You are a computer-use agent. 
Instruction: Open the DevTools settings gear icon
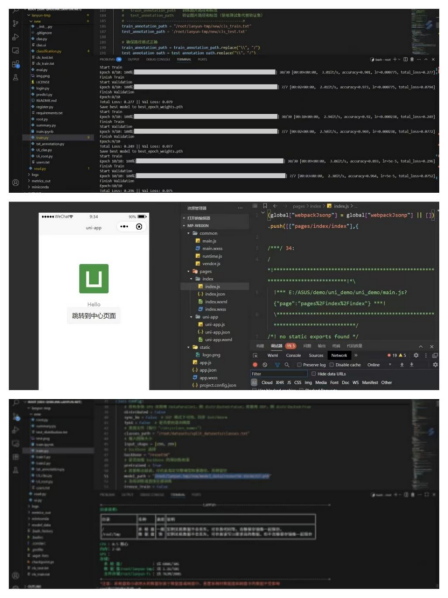click(x=416, y=355)
